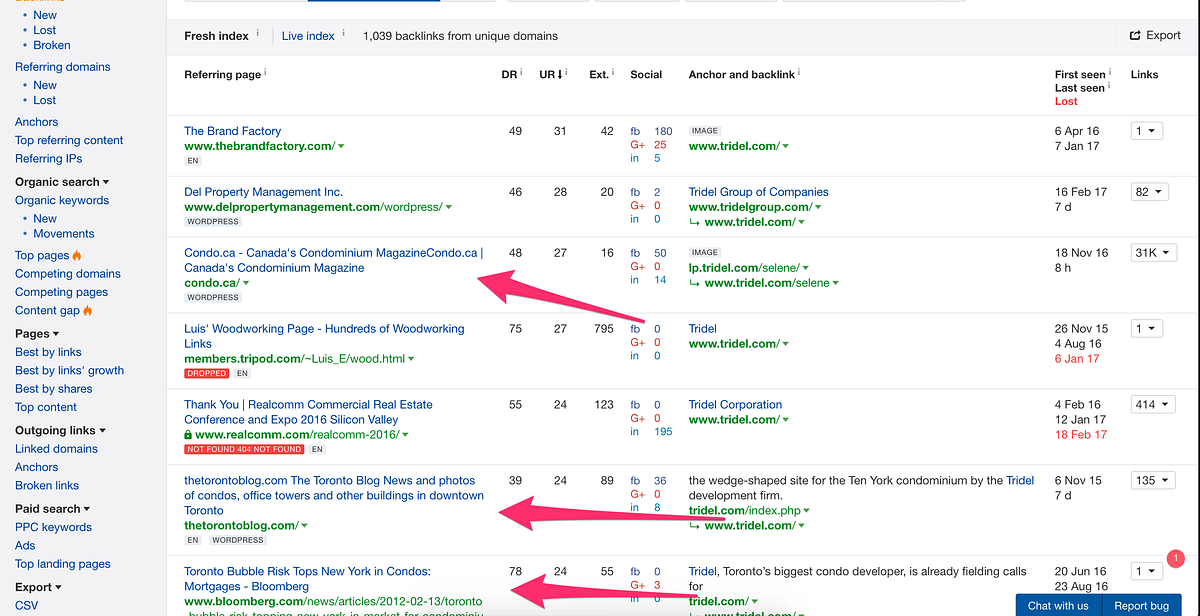
Task: Click Tridel Group of Companies anchor
Action: point(758,192)
